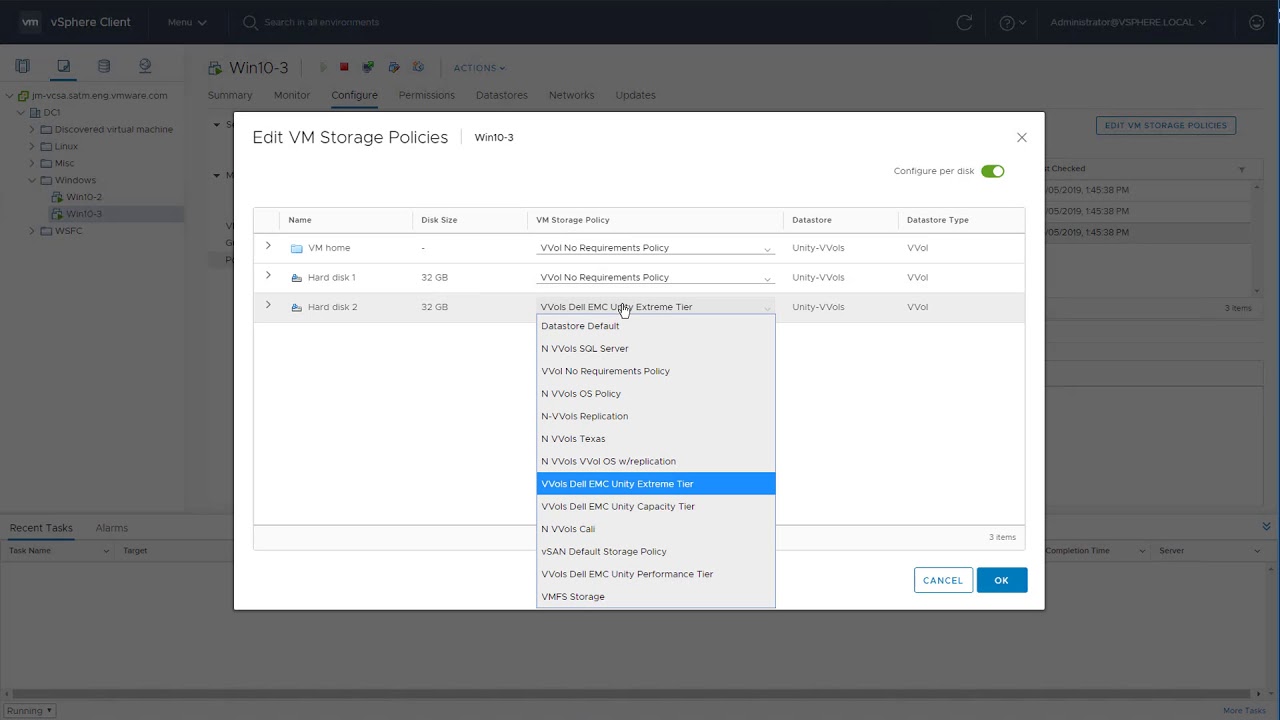
Task: Expand the VM home row
Action: click(268, 246)
